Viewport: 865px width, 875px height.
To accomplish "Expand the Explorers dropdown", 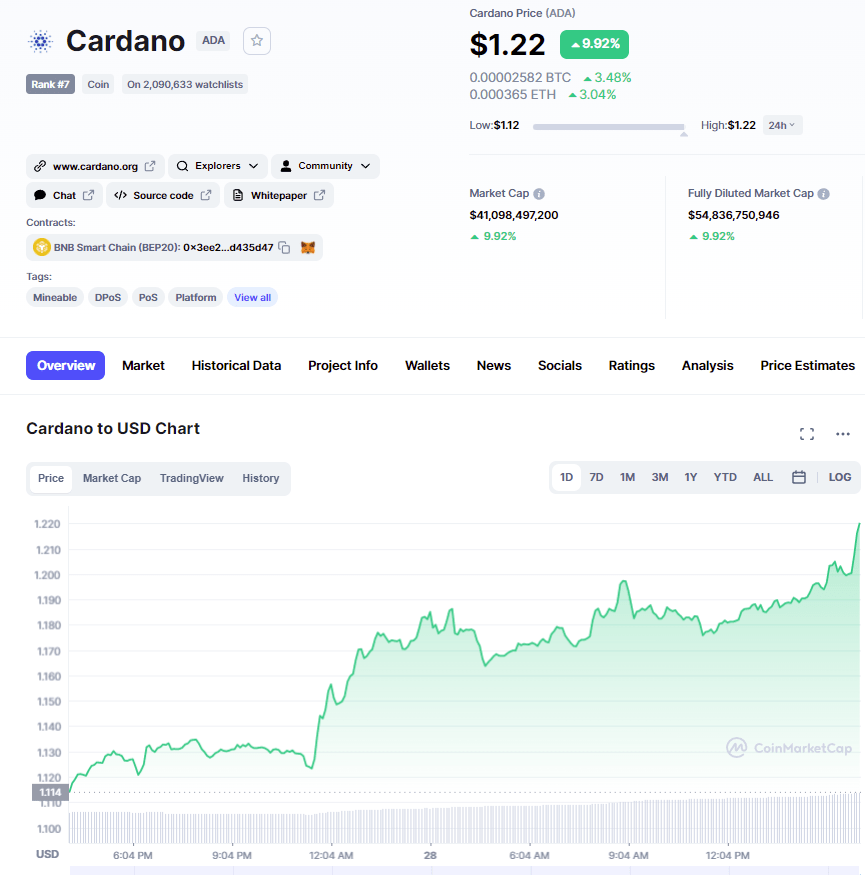I will point(217,166).
